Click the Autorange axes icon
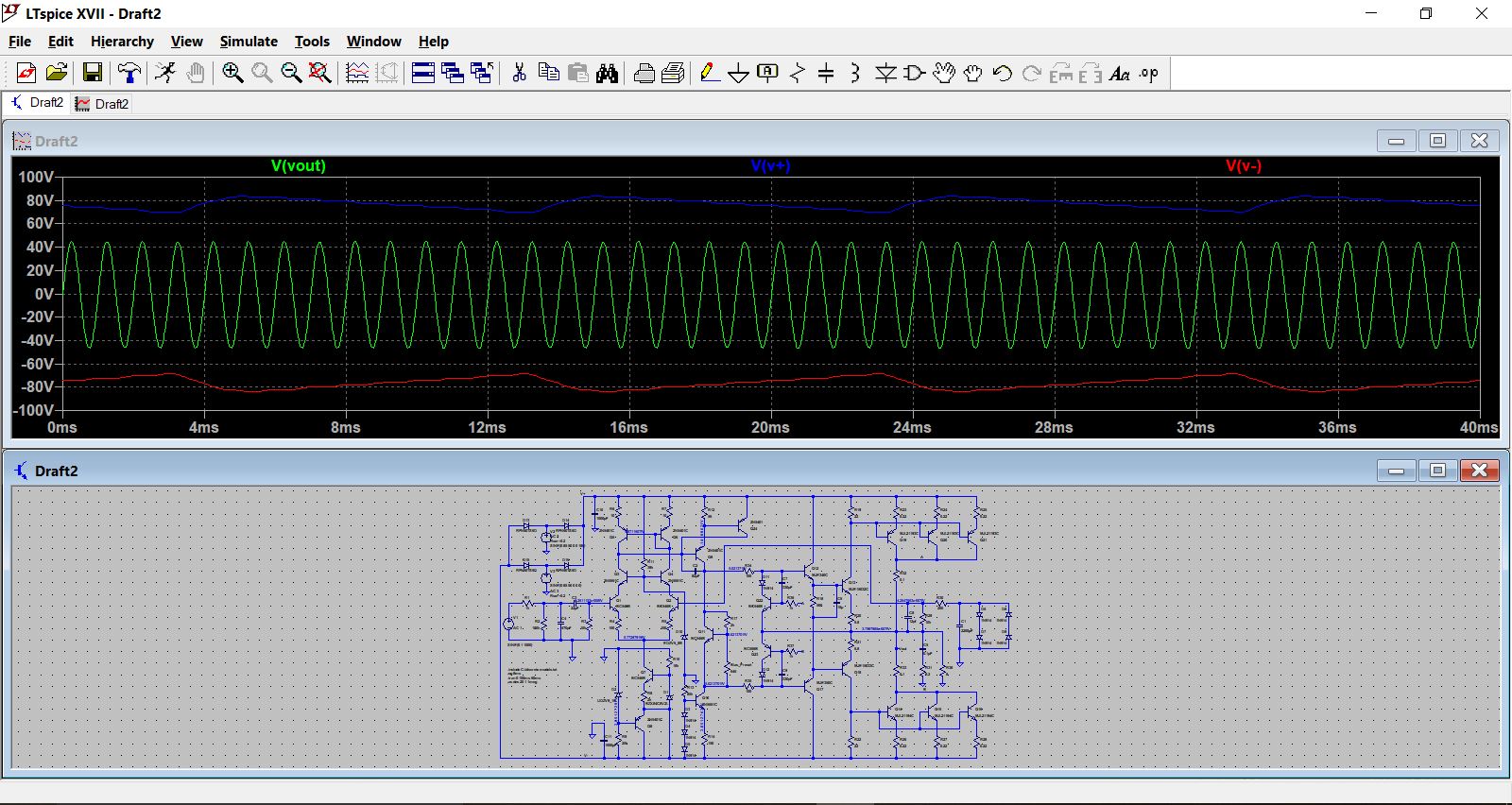 click(387, 73)
